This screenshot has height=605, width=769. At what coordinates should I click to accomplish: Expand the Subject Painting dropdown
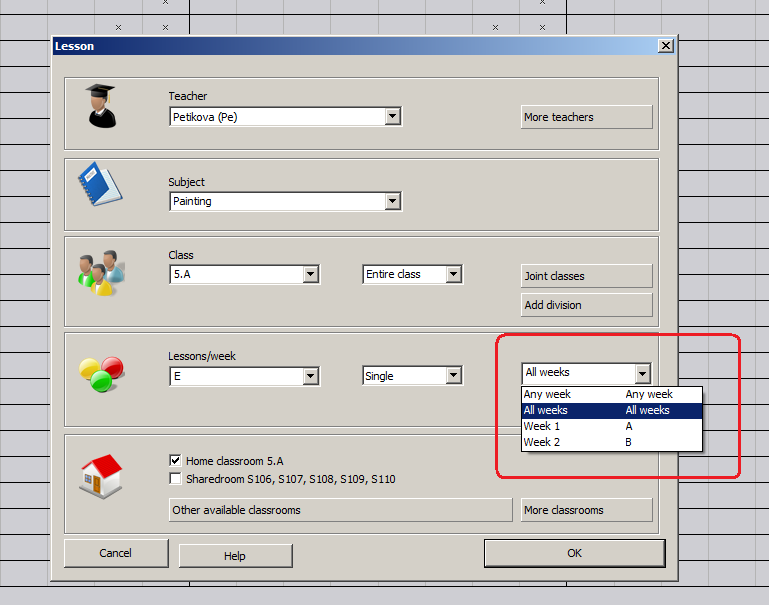[x=393, y=201]
